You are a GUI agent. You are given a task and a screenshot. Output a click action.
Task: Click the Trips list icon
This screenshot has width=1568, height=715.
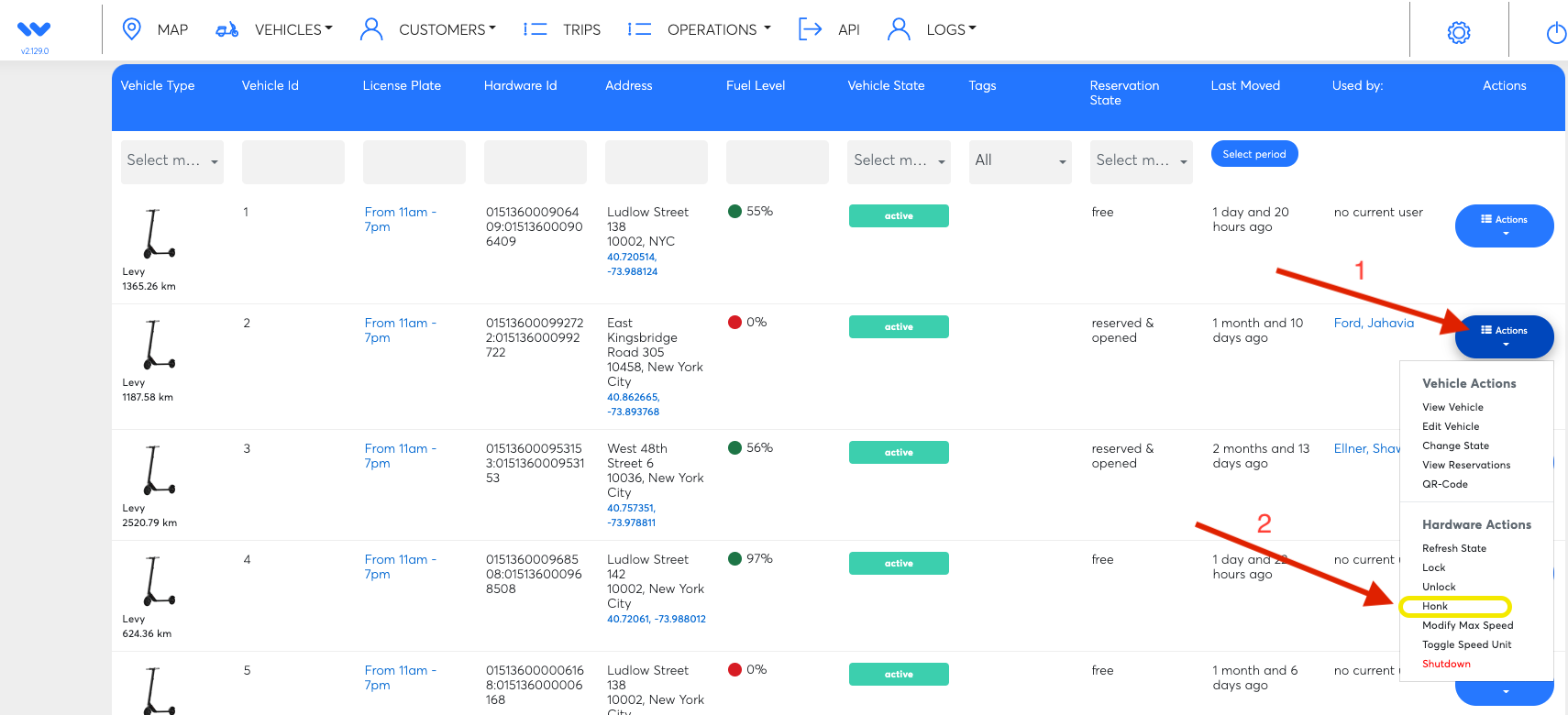point(535,29)
